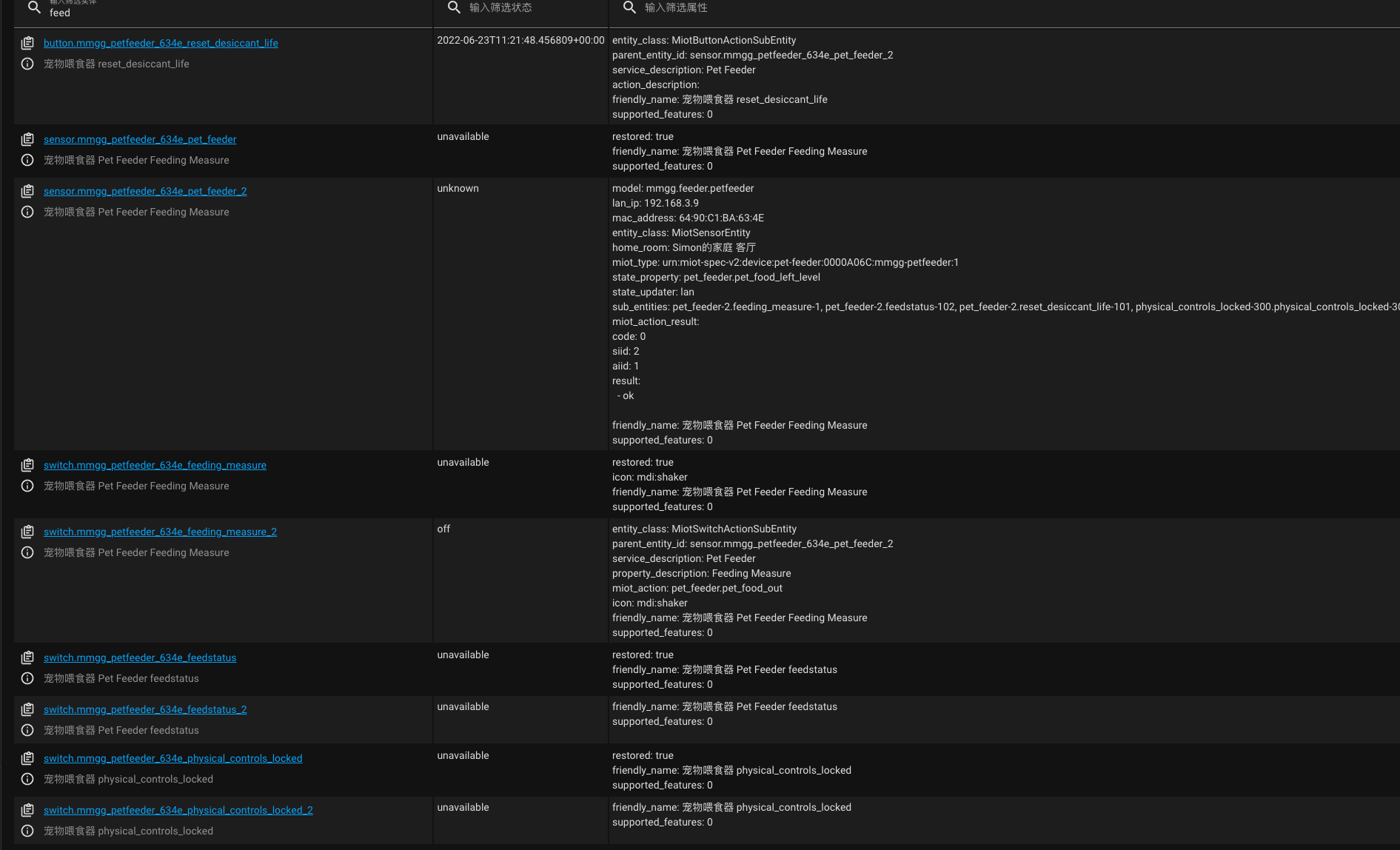Screen dimensions: 1400x850
Task: Copy entity ID for button reset_desiccant_life
Action: pos(27,43)
